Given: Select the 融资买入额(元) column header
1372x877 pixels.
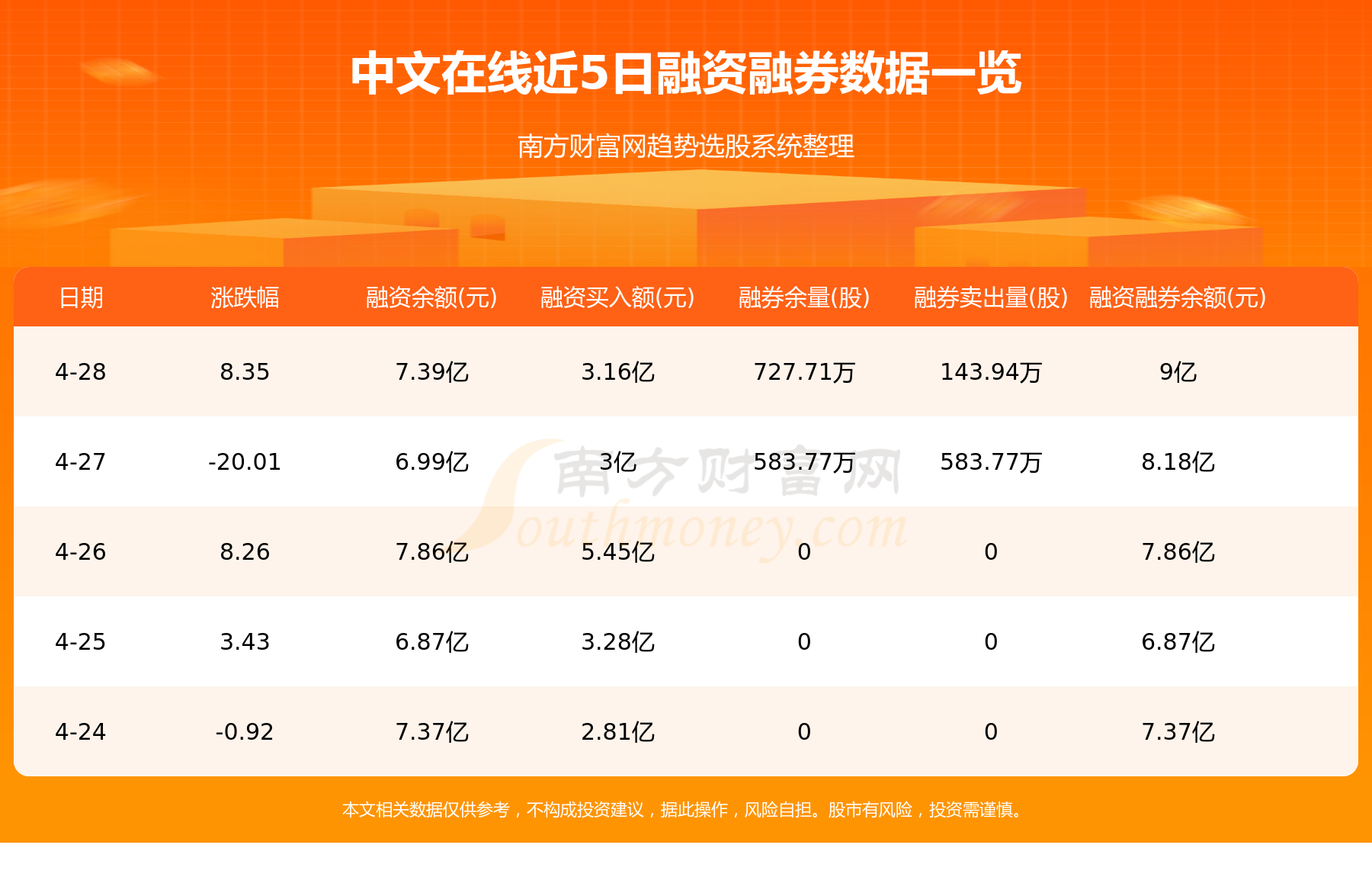Looking at the screenshot, I should click(617, 297).
